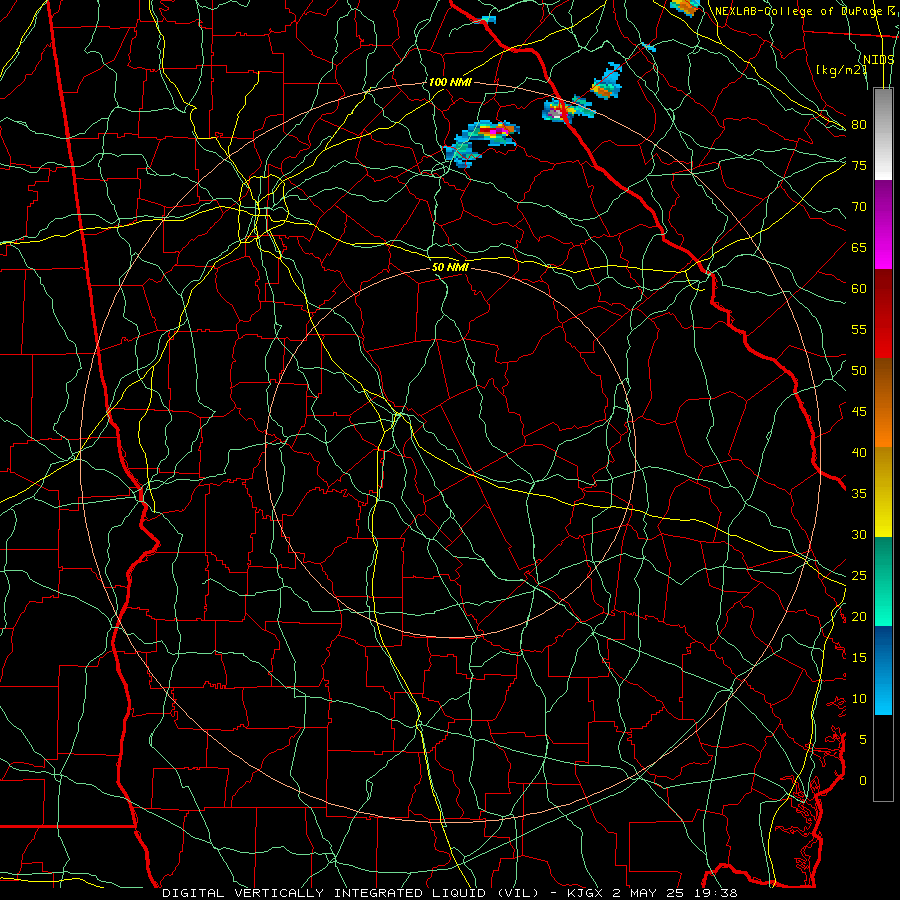Click the 80 value on VIL scale
900x900 pixels.
[x=859, y=125]
